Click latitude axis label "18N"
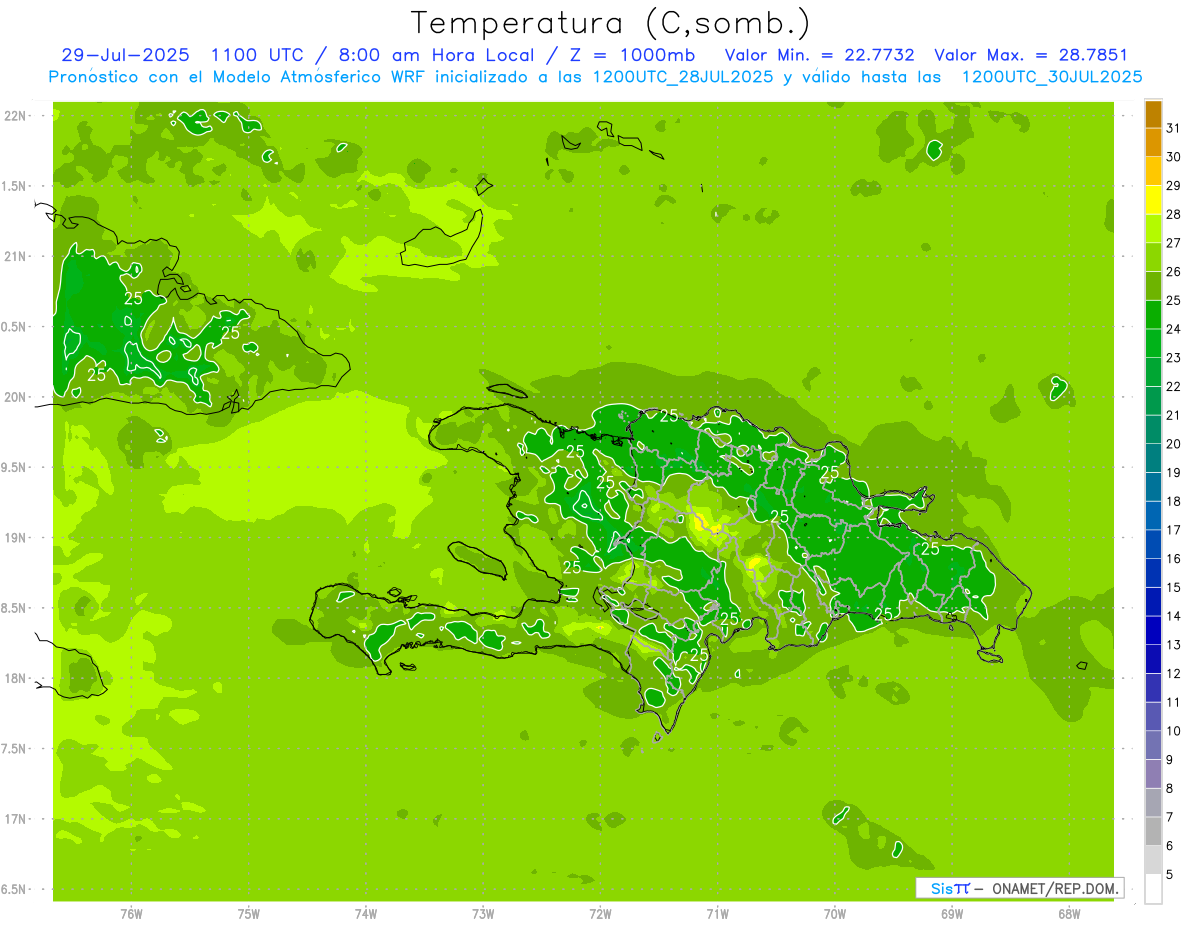This screenshot has width=1200, height=927. pyautogui.click(x=16, y=678)
